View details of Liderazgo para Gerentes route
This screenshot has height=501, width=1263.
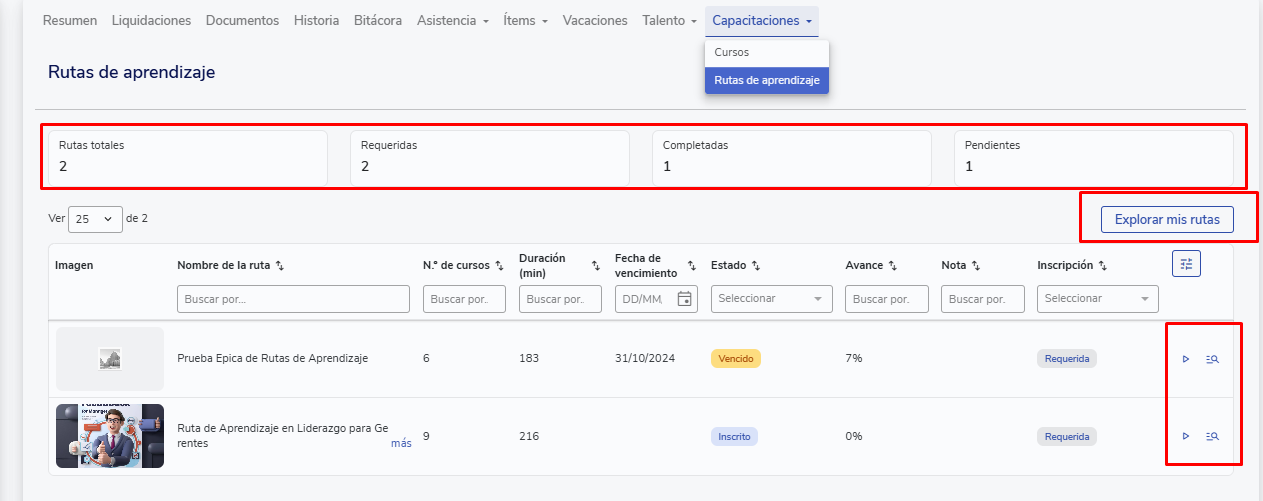(1212, 436)
